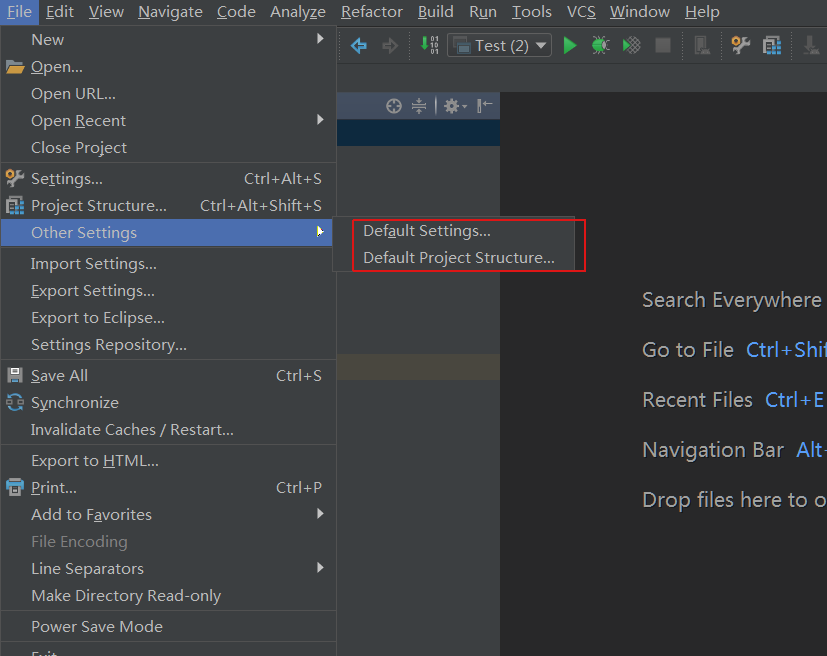
Task: Click the Make Project build icon
Action: pyautogui.click(x=429, y=45)
